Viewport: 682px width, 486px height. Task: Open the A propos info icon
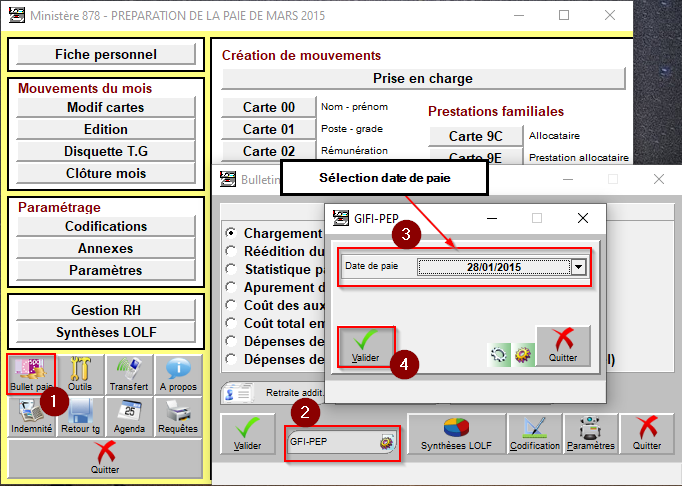point(177,375)
